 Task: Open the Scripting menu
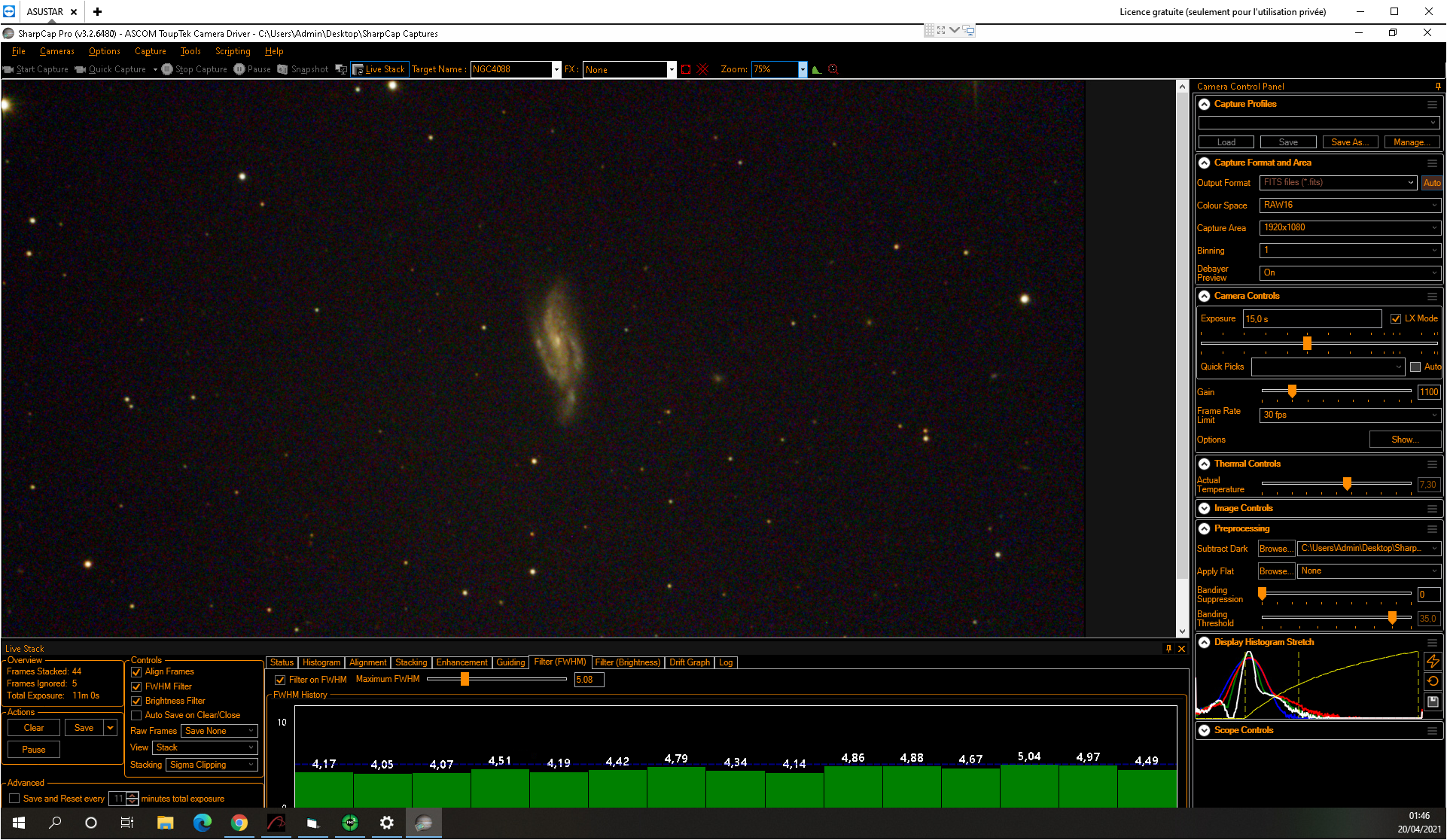coord(233,51)
